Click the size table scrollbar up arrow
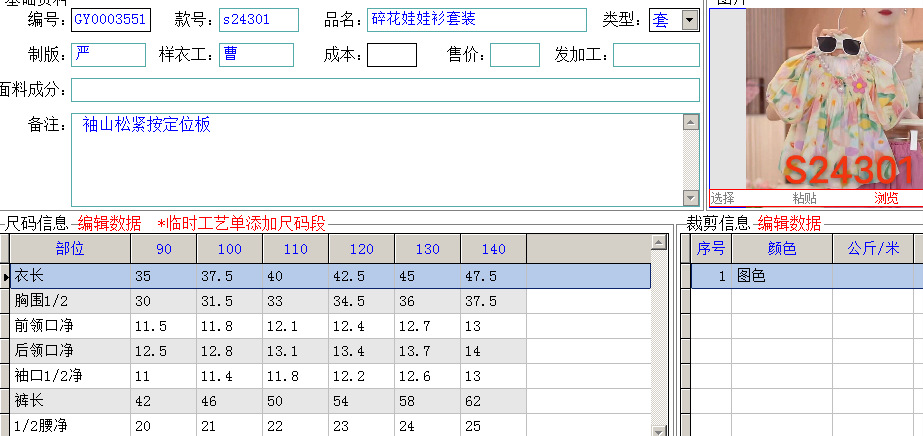The image size is (923, 436). tap(660, 242)
